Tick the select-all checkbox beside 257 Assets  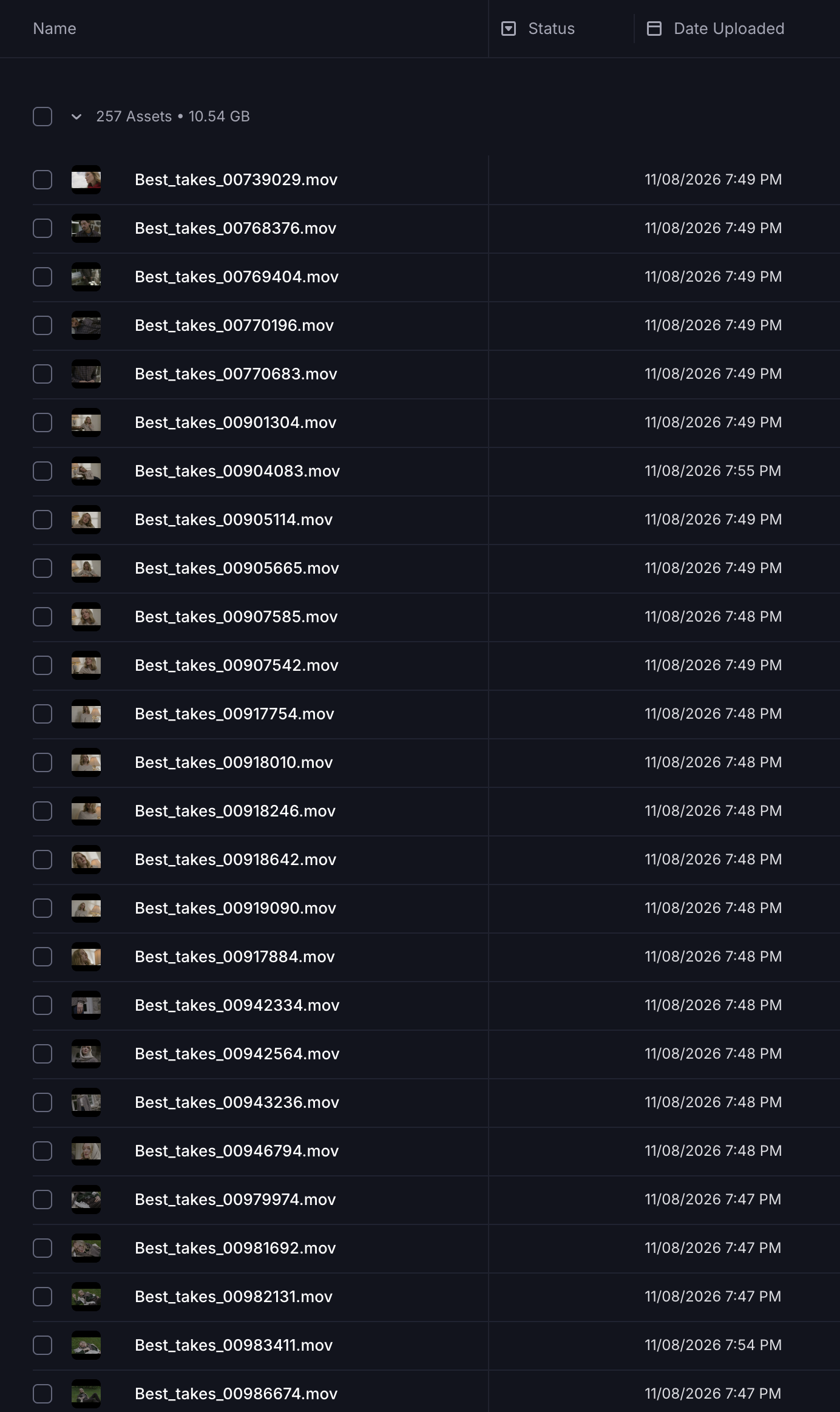pyautogui.click(x=42, y=117)
